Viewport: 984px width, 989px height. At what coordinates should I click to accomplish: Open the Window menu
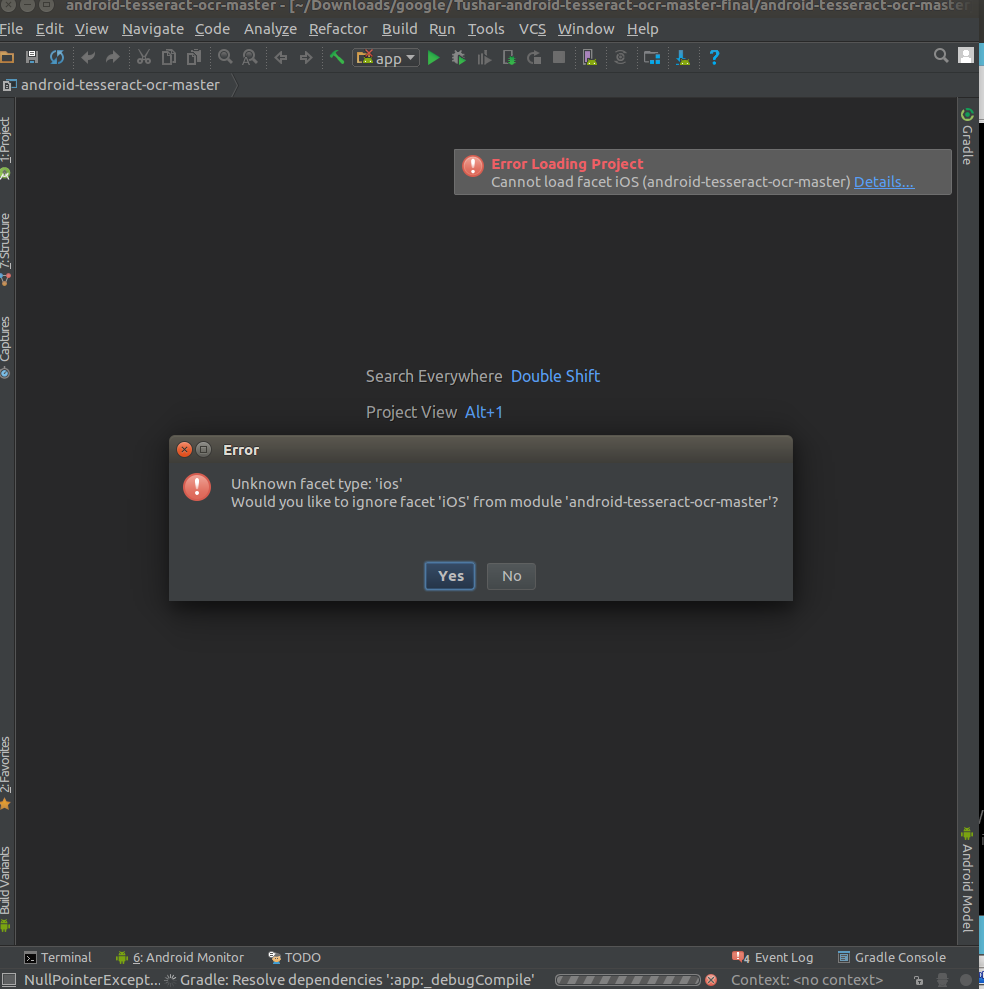click(x=586, y=29)
